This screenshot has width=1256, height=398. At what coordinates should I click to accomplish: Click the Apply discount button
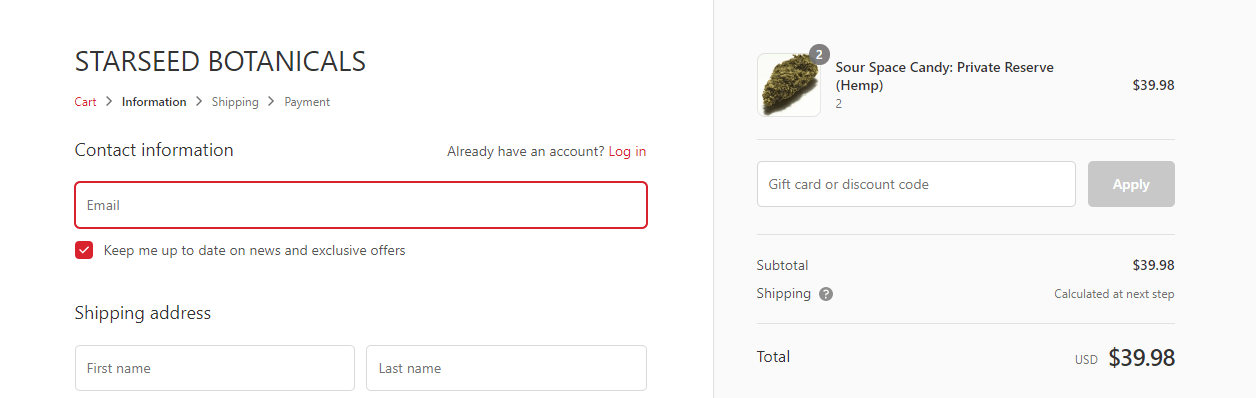point(1131,184)
